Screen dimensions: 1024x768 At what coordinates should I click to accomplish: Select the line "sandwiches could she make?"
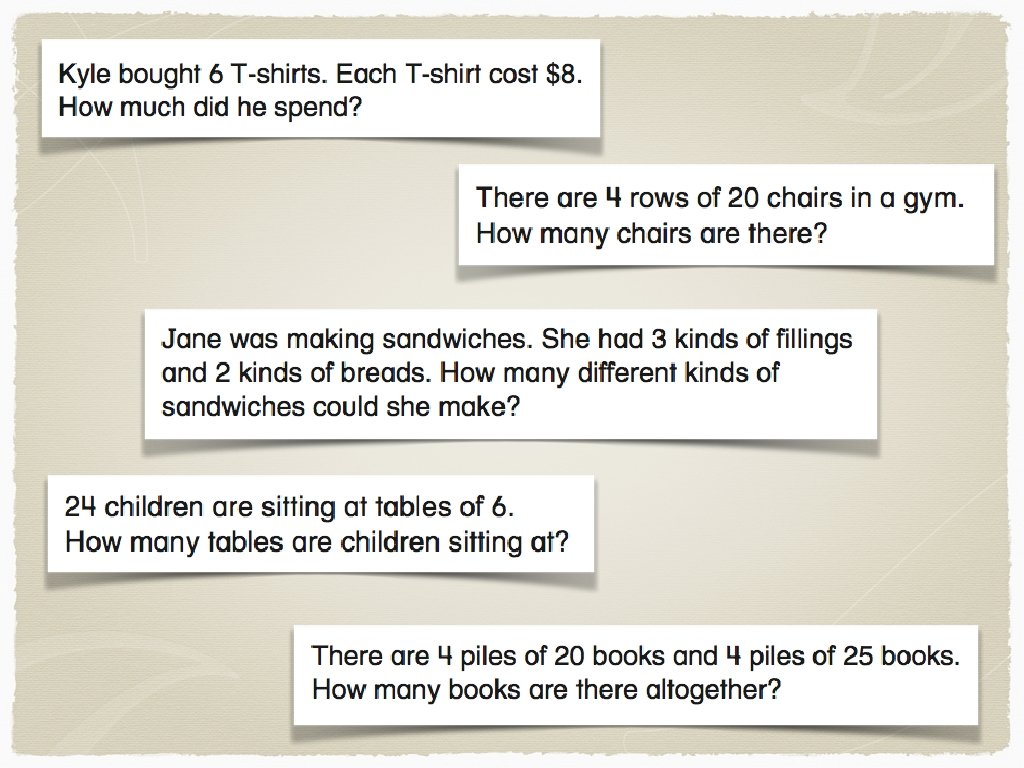(340, 408)
